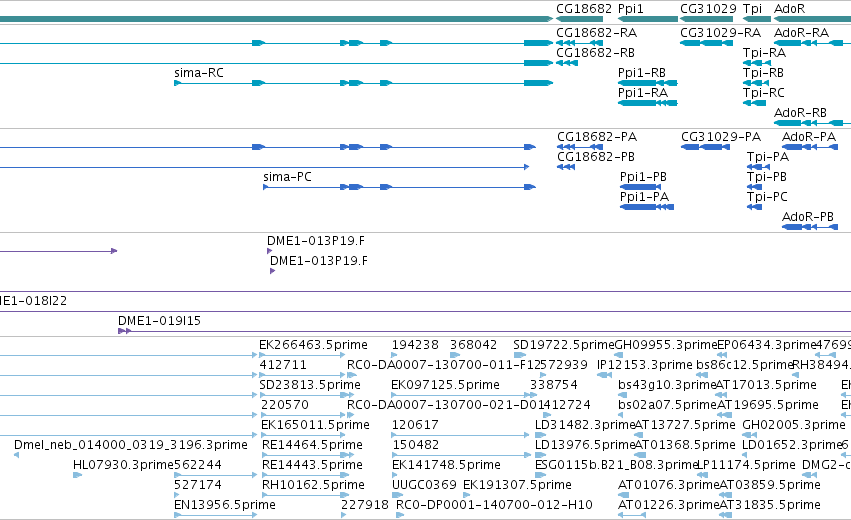
Task: Click the EK191307.5prime label
Action: click(x=517, y=485)
